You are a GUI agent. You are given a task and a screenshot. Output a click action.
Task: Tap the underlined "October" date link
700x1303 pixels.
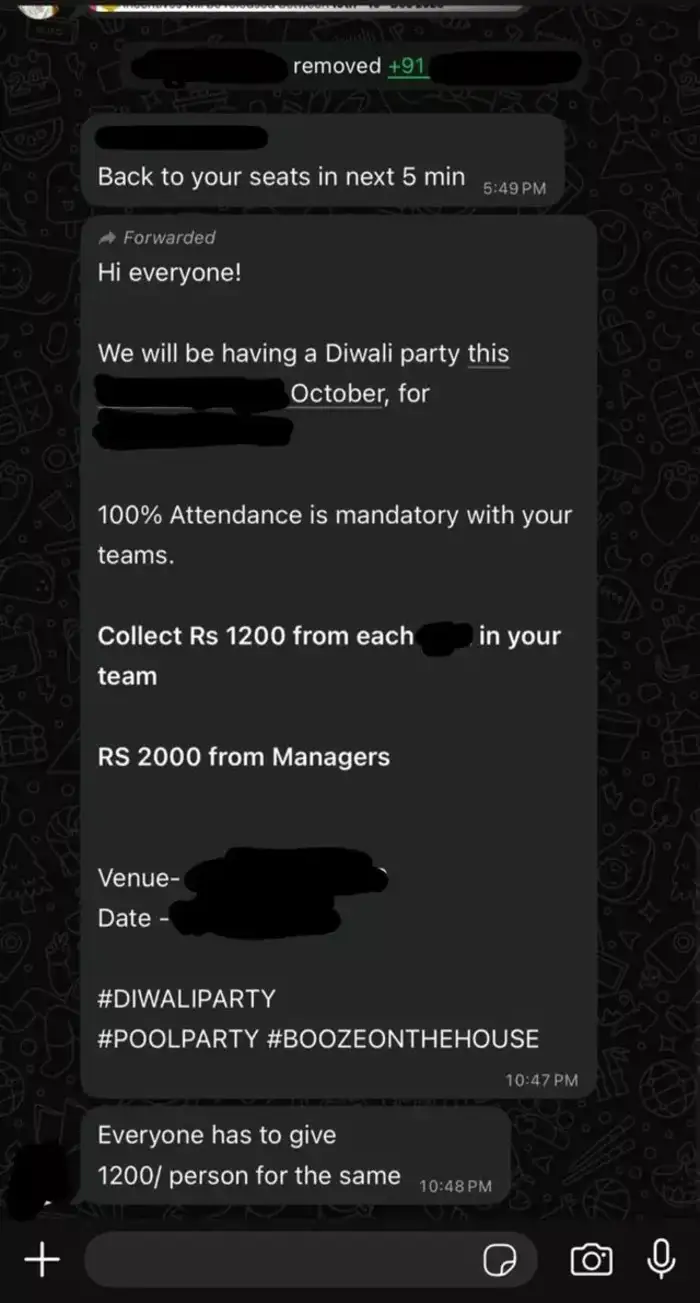[337, 394]
